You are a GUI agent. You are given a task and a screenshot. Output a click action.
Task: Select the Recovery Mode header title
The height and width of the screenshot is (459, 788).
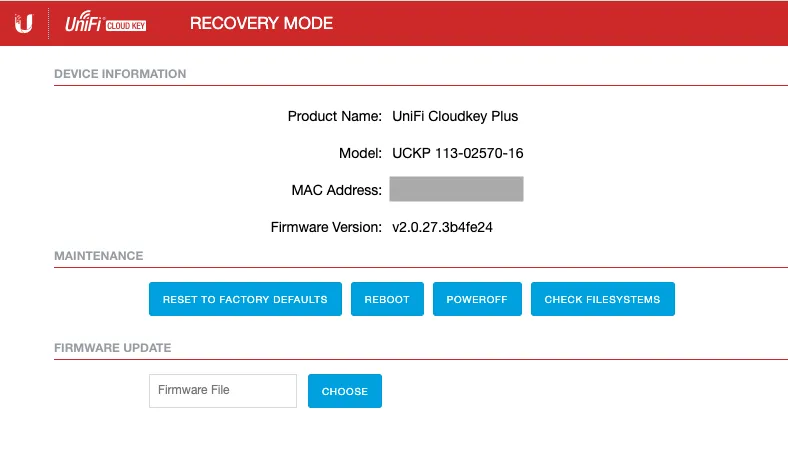click(x=261, y=23)
